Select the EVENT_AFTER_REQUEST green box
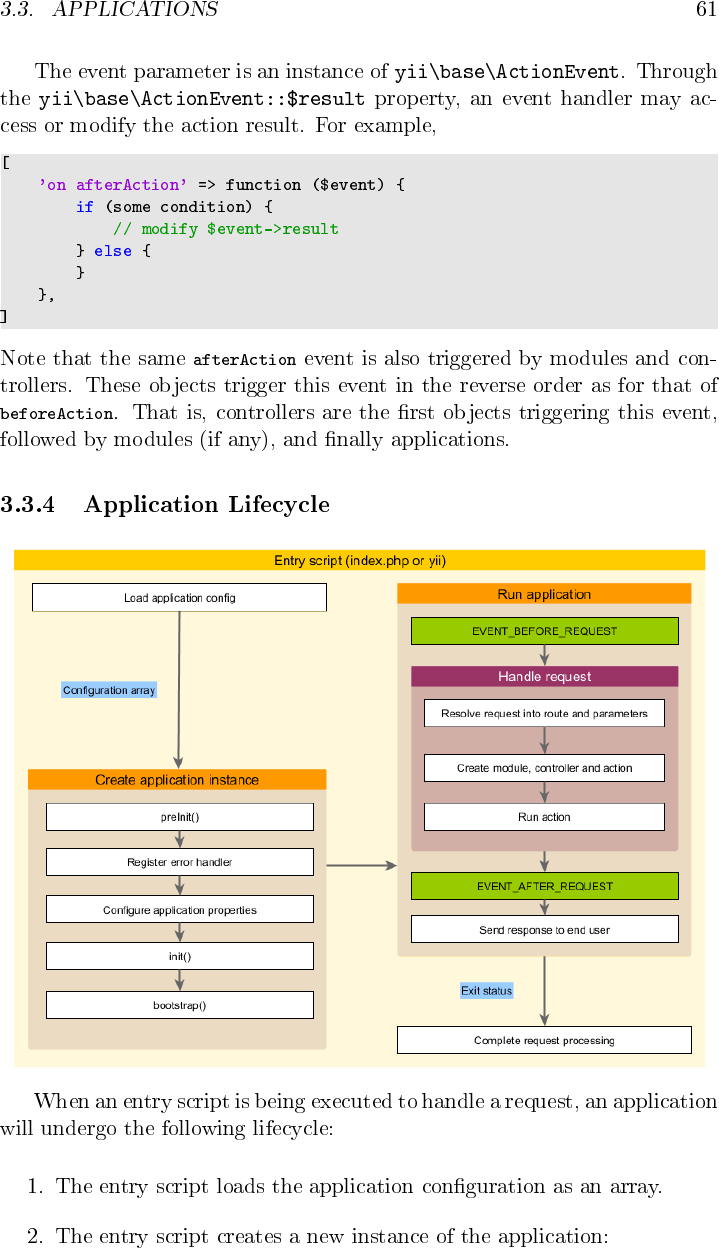The width and height of the screenshot is (719, 1248). 545,886
